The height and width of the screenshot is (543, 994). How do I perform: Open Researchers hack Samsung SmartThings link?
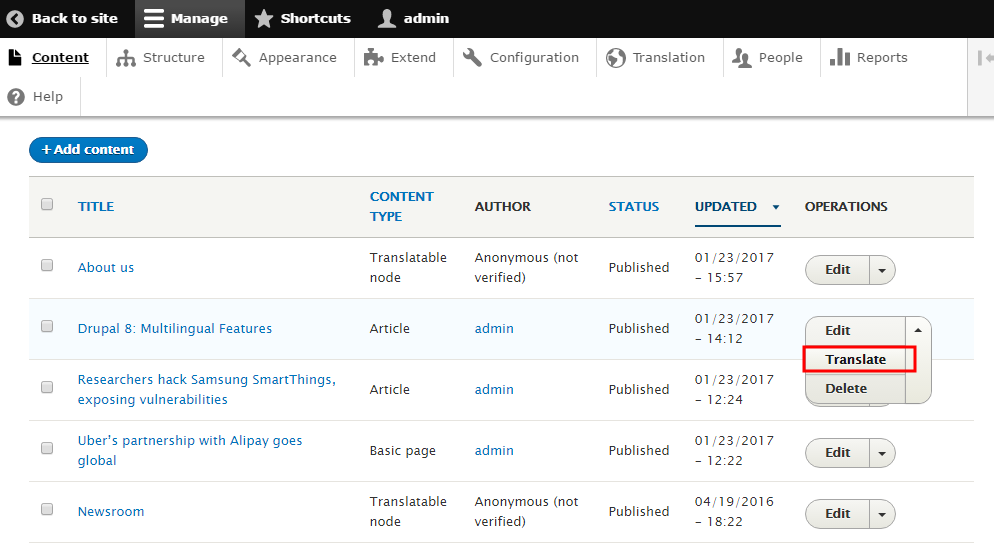[207, 390]
